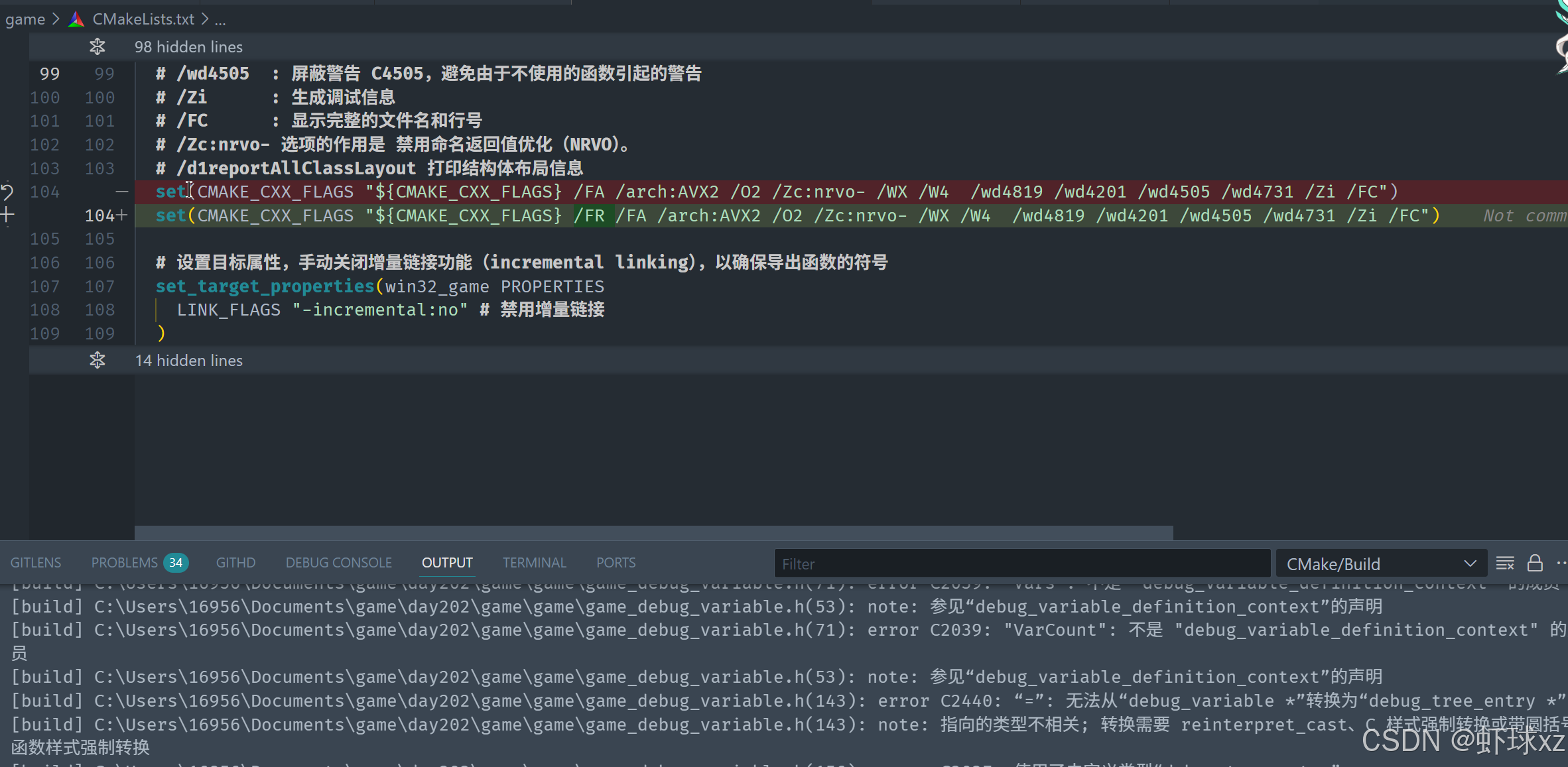Click the CMakeLists.txt breadcrumb item

143,19
